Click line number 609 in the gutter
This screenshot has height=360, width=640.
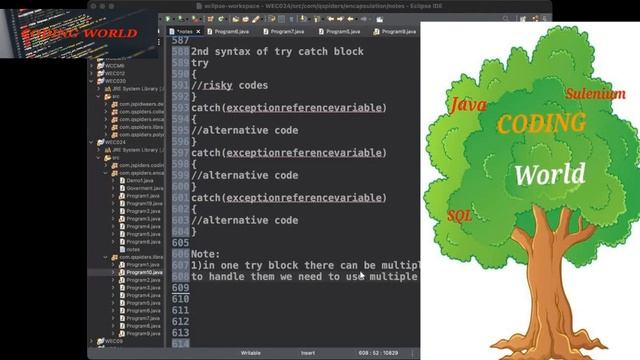click(180, 288)
